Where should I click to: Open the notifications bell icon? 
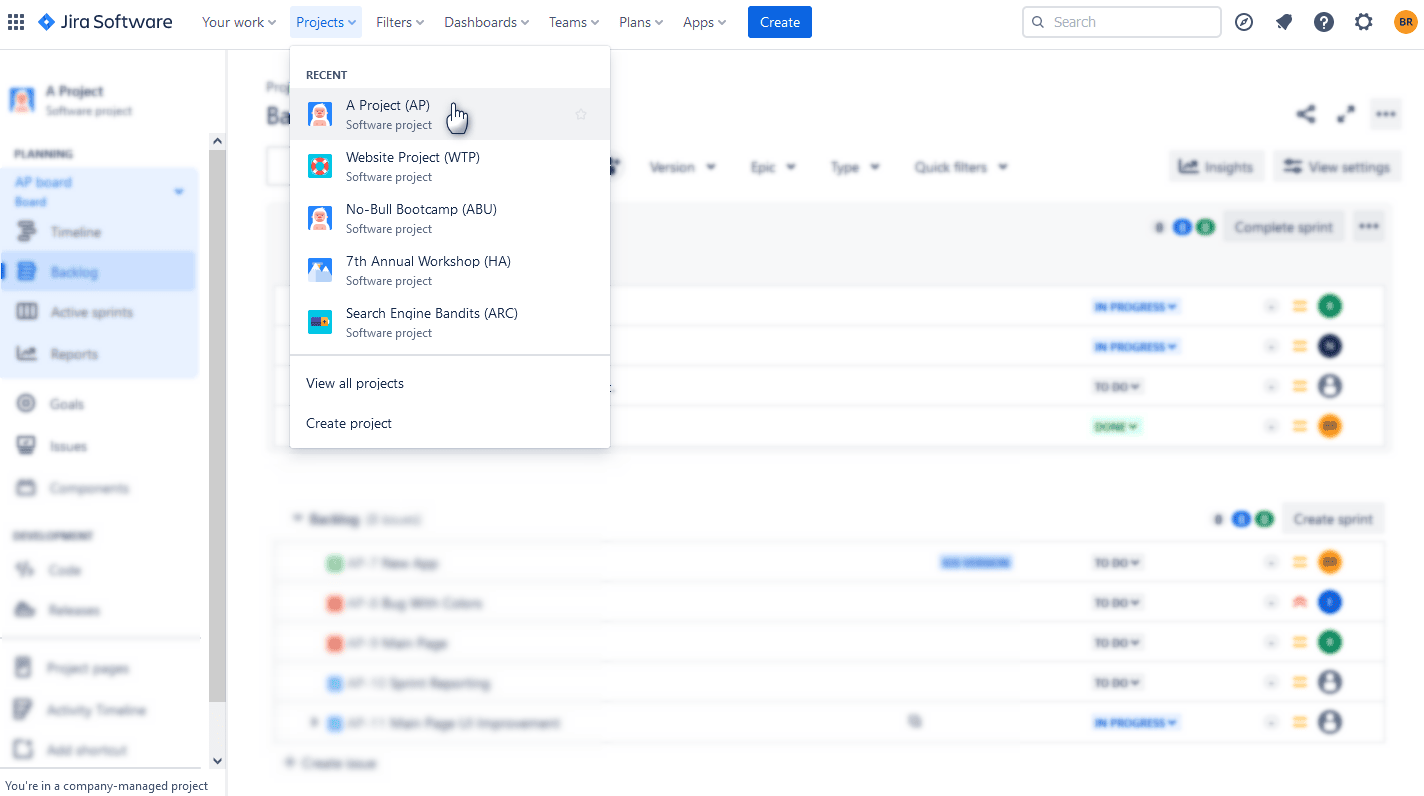[x=1284, y=22]
